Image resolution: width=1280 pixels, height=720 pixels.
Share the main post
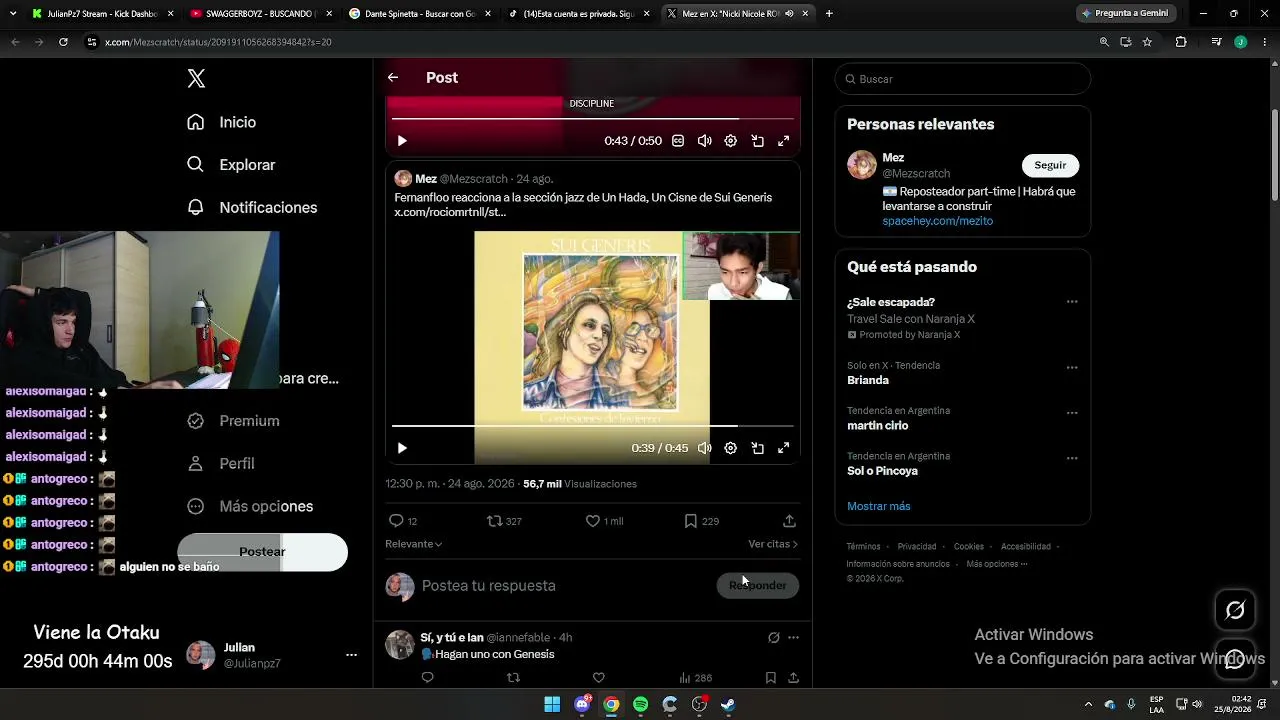click(x=789, y=521)
